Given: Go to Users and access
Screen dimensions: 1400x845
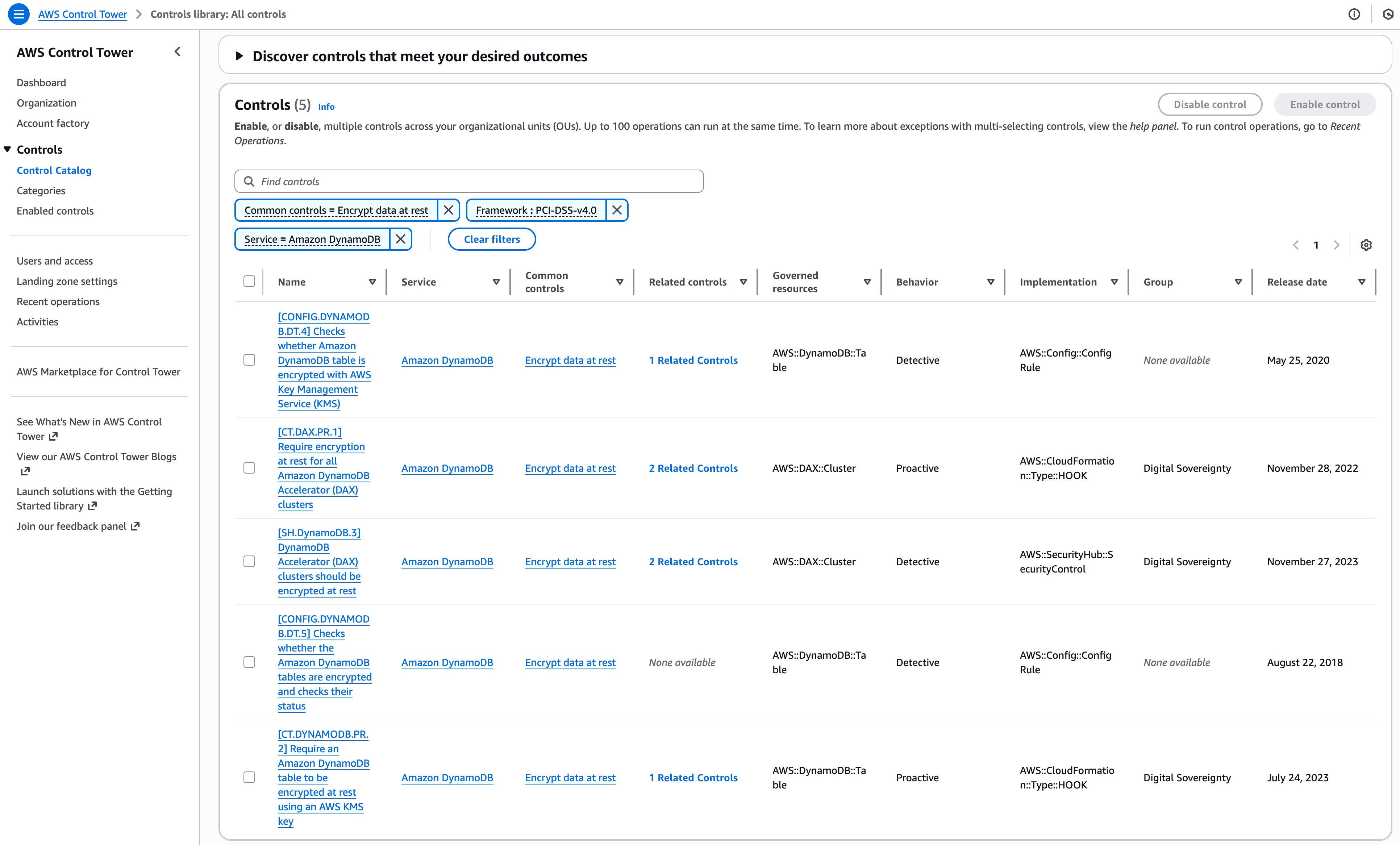Looking at the screenshot, I should (x=55, y=261).
